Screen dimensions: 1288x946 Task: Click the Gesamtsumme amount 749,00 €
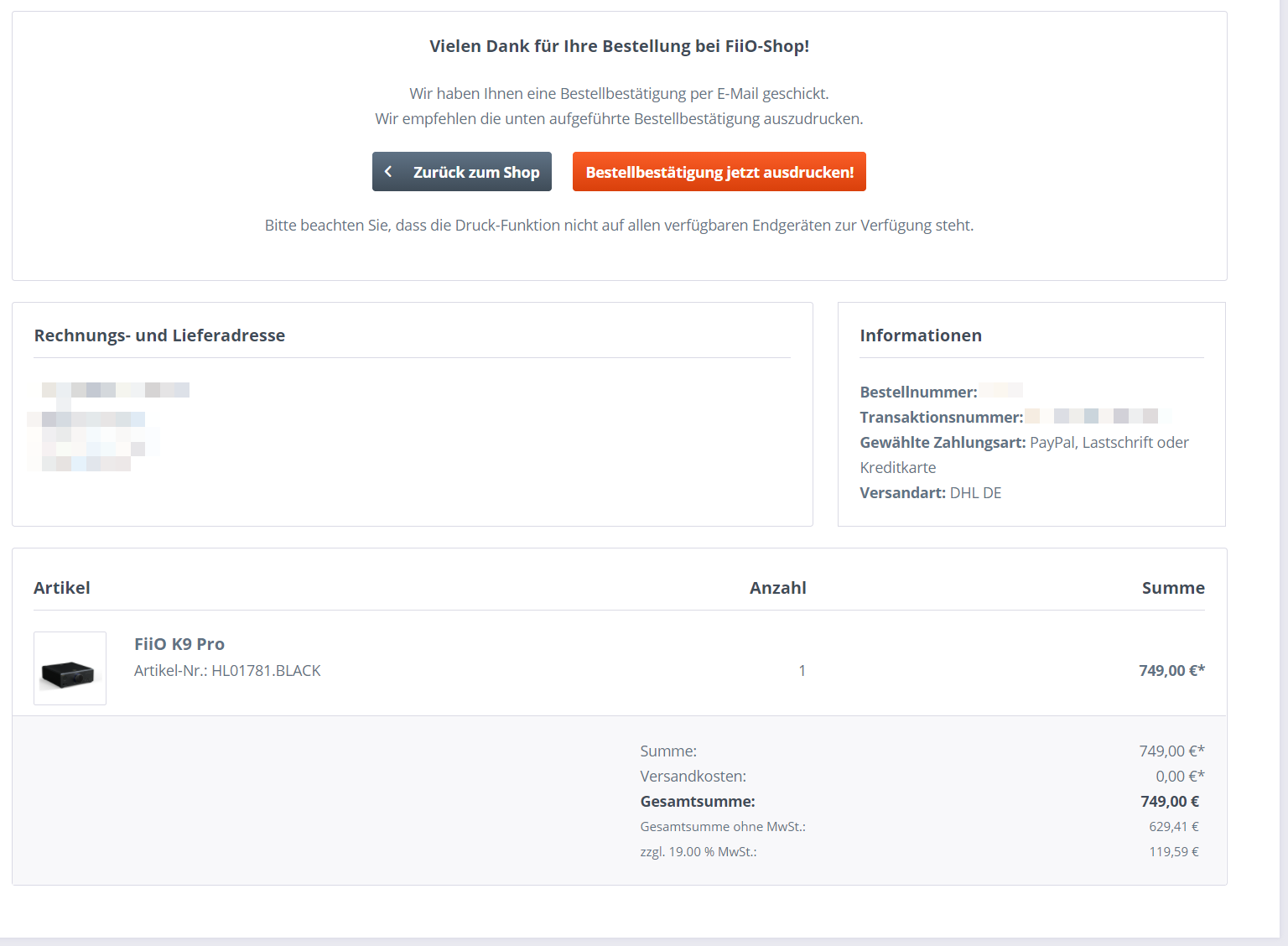click(x=1169, y=802)
